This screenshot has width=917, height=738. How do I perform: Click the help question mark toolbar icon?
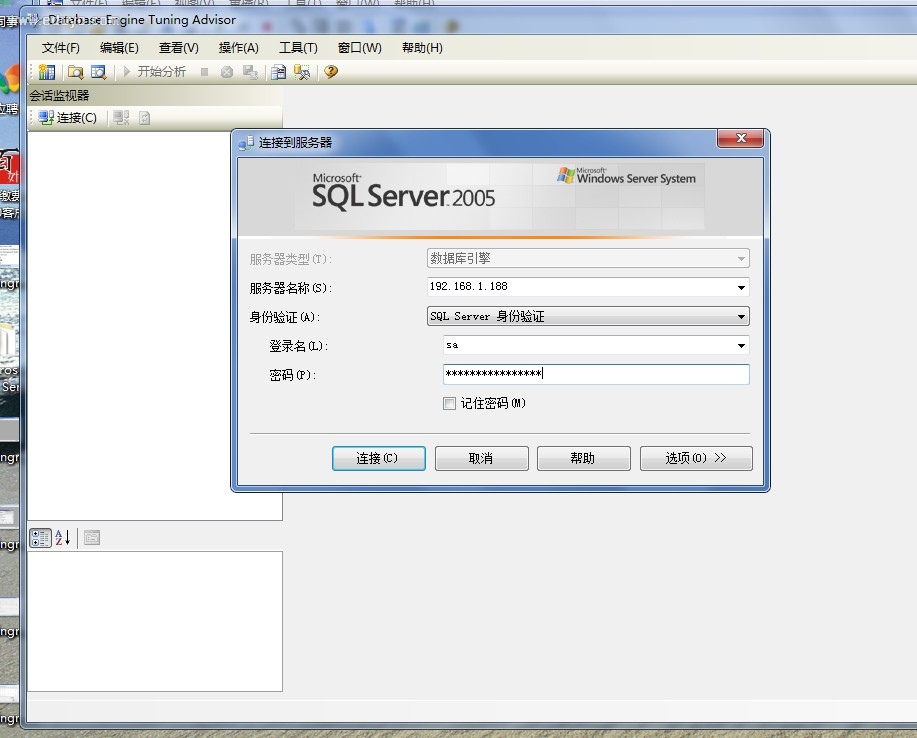(x=331, y=72)
